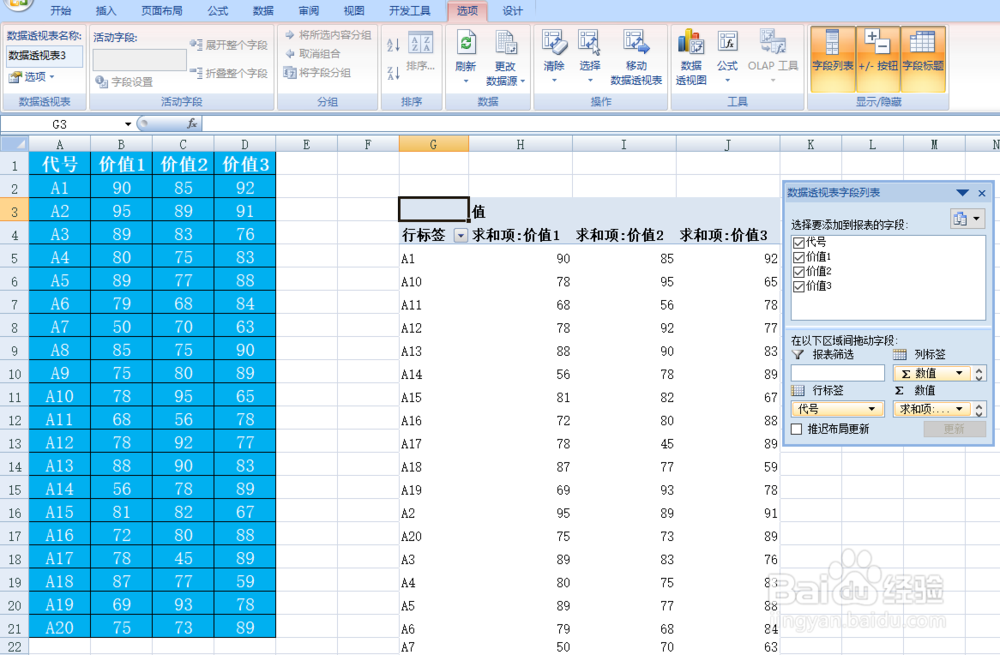Image resolution: width=1000 pixels, height=655 pixels.
Task: Click the Active Field (活动字段) input box
Action: click(140, 59)
